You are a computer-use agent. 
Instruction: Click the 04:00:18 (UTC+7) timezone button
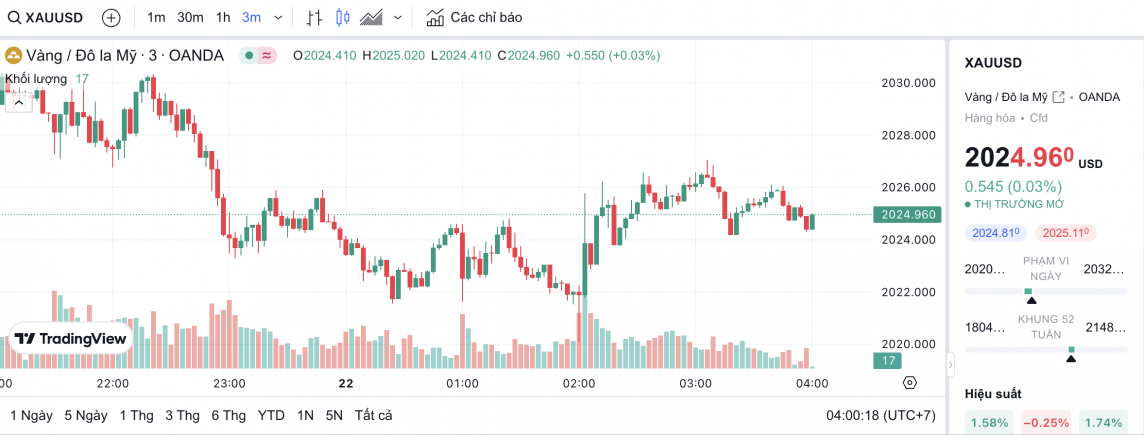click(881, 415)
